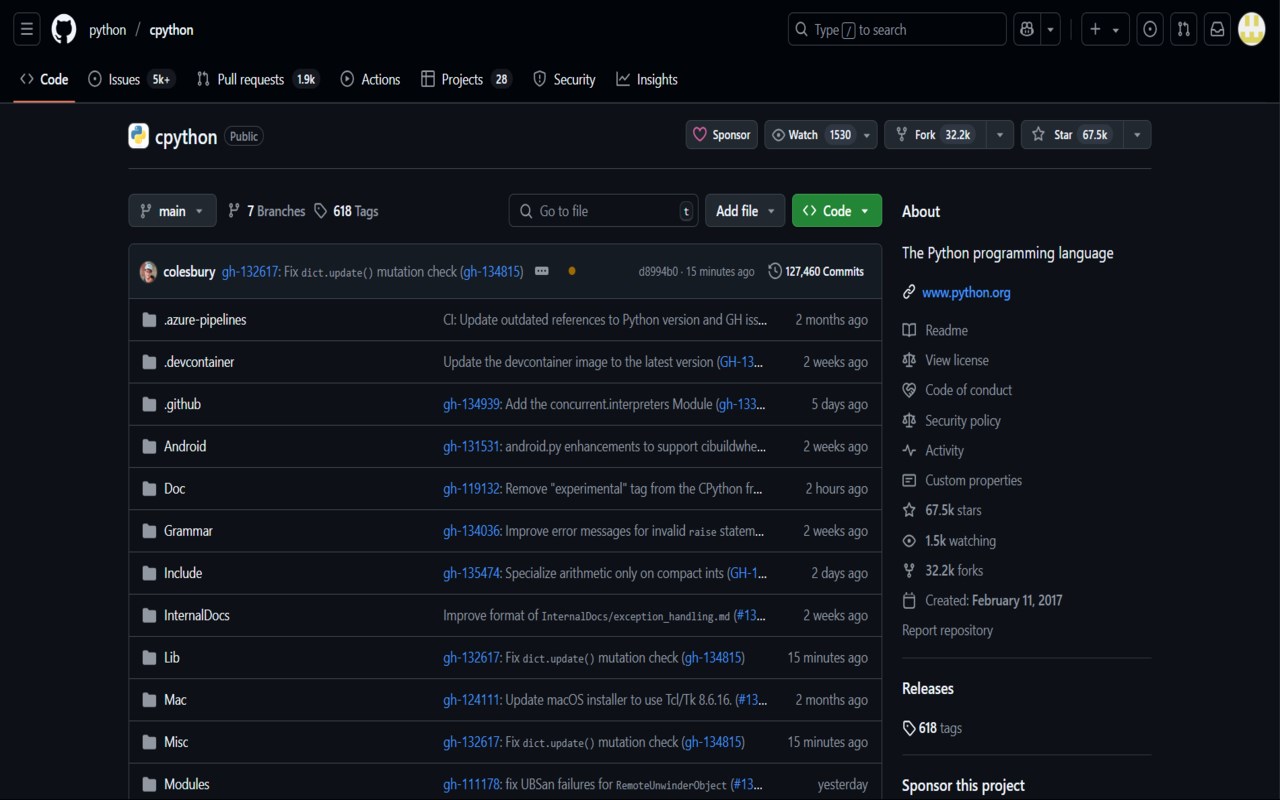Expand the Watch options dropdown arrow

pyautogui.click(x=867, y=135)
